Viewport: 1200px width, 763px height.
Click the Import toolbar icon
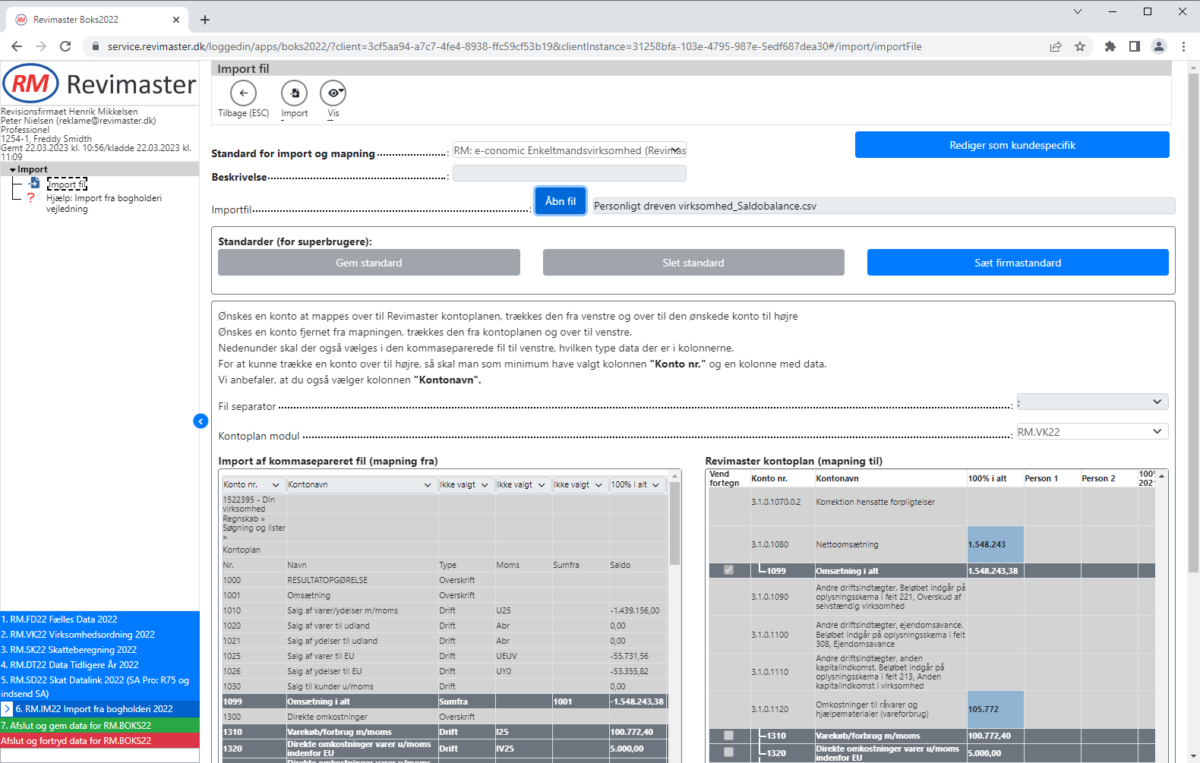point(294,93)
